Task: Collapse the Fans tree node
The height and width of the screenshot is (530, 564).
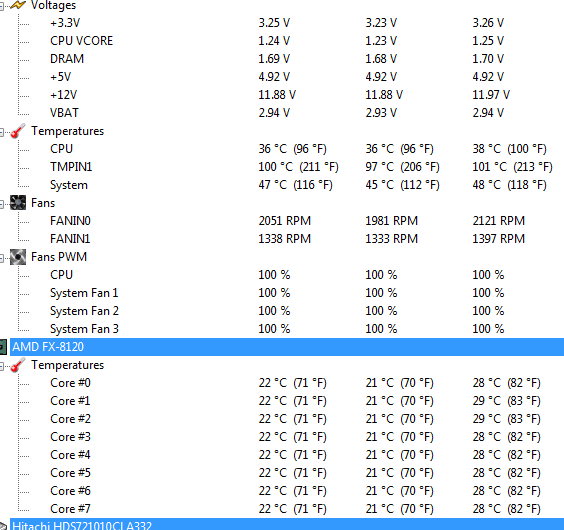Action: pos(2,204)
